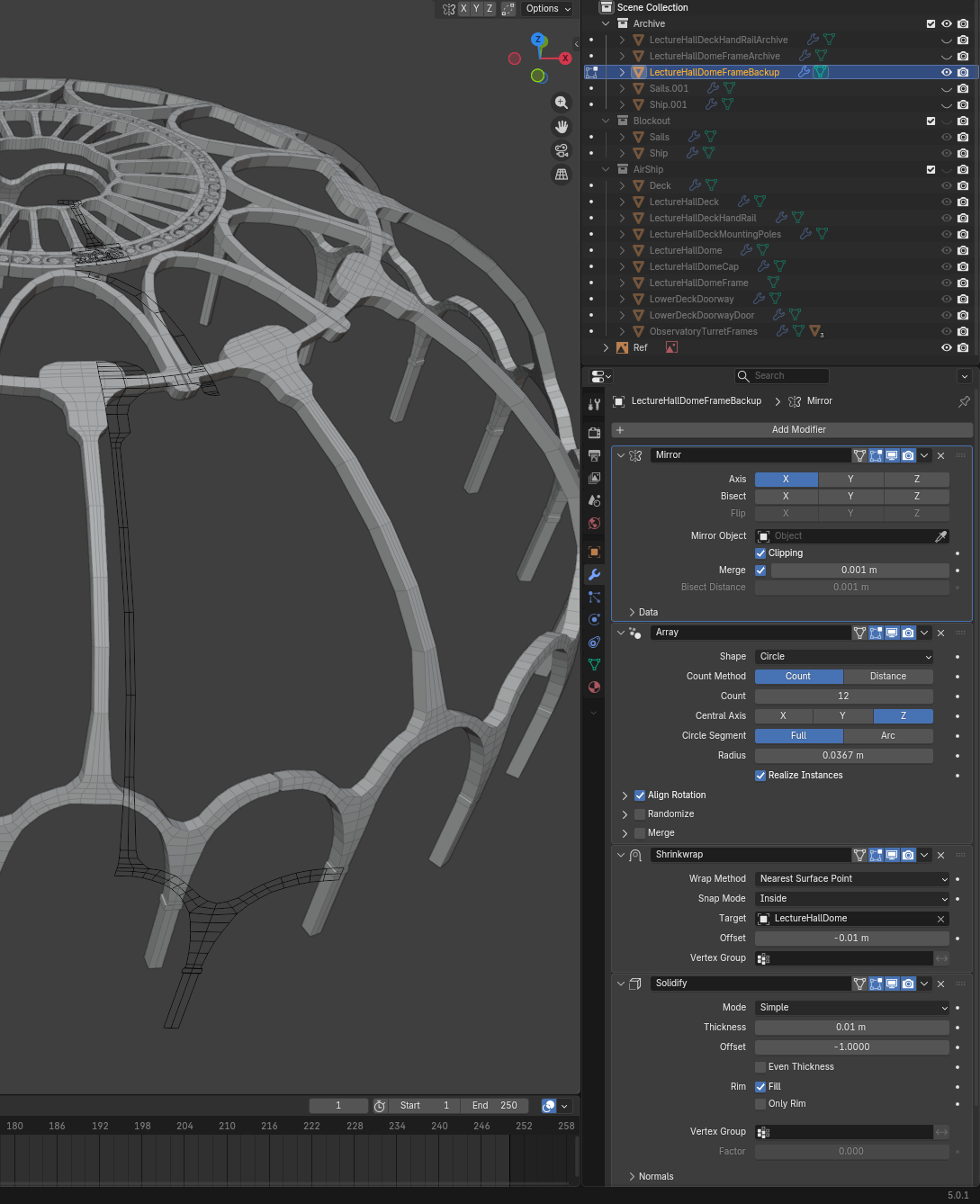This screenshot has width=980, height=1204.
Task: Toggle camera view with the camera gizmo
Action: click(562, 150)
